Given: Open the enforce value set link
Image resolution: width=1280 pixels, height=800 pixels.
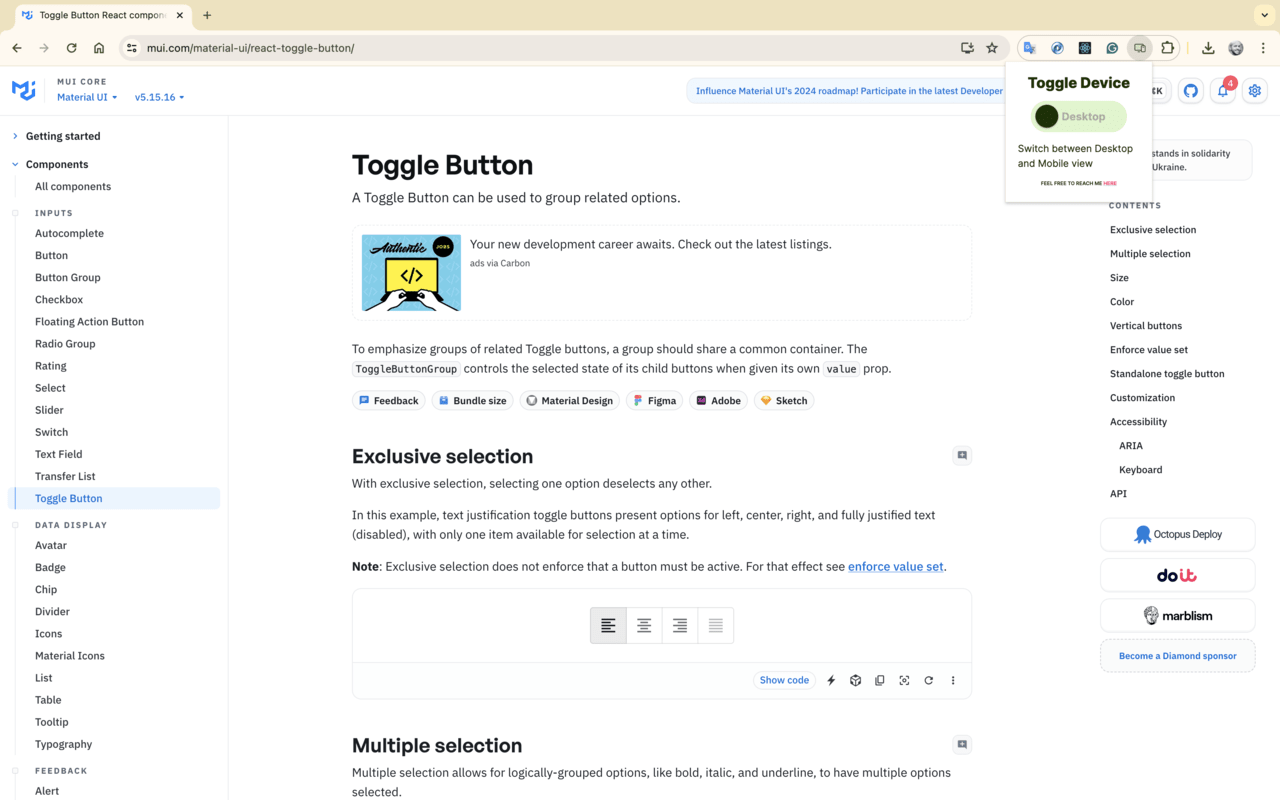Looking at the screenshot, I should (x=895, y=566).
